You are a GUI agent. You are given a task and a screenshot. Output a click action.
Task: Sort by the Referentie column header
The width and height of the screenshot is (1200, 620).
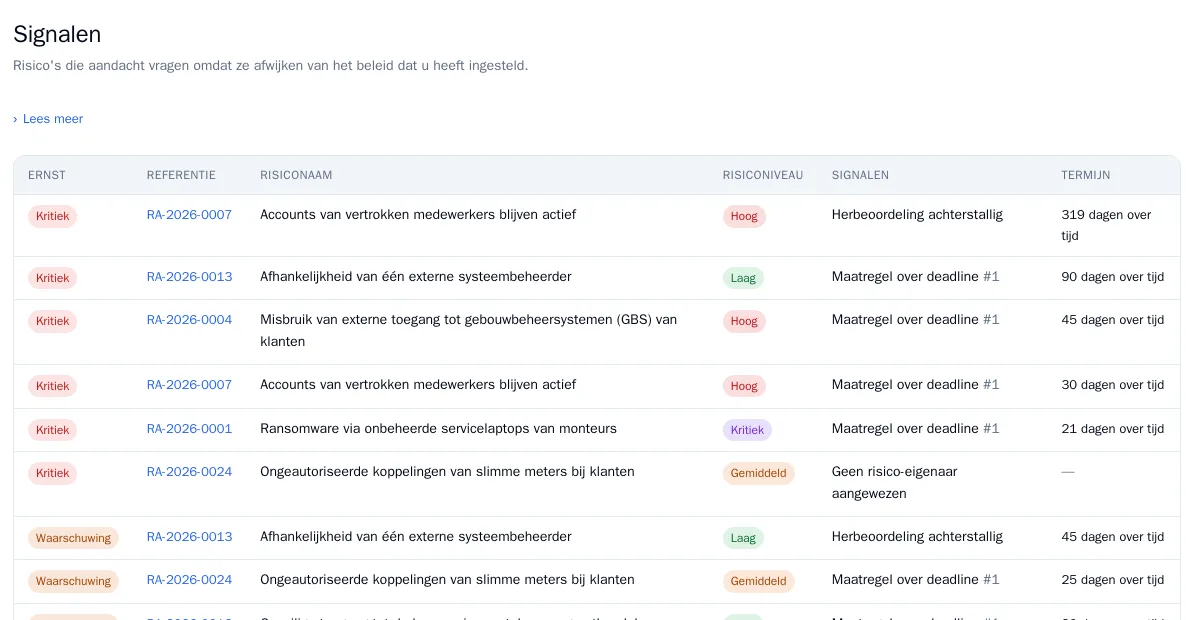point(181,175)
